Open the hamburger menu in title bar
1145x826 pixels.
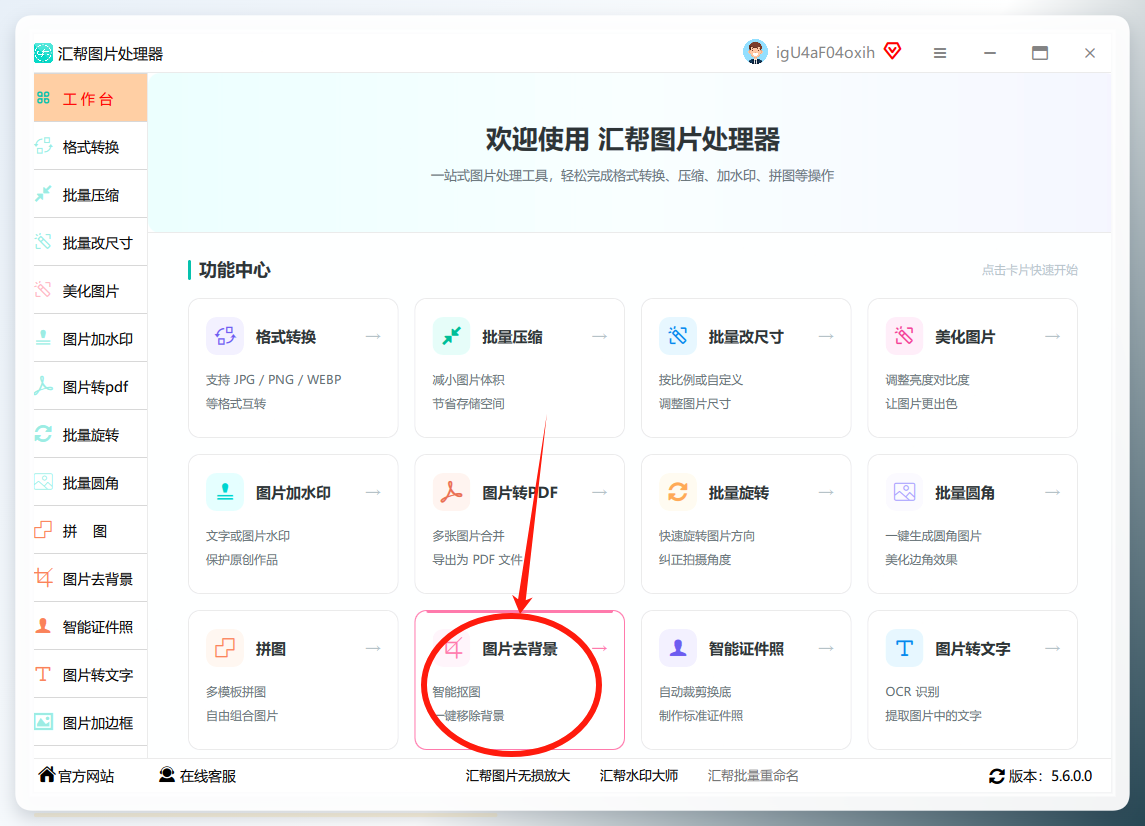click(940, 53)
